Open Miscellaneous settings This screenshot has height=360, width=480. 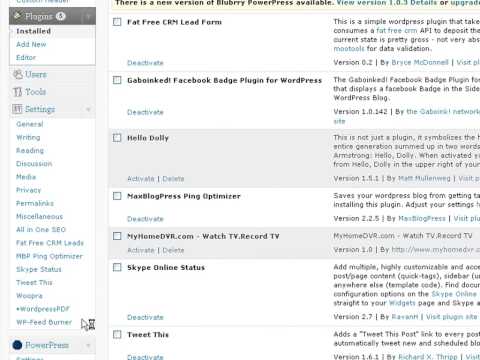[x=39, y=216]
